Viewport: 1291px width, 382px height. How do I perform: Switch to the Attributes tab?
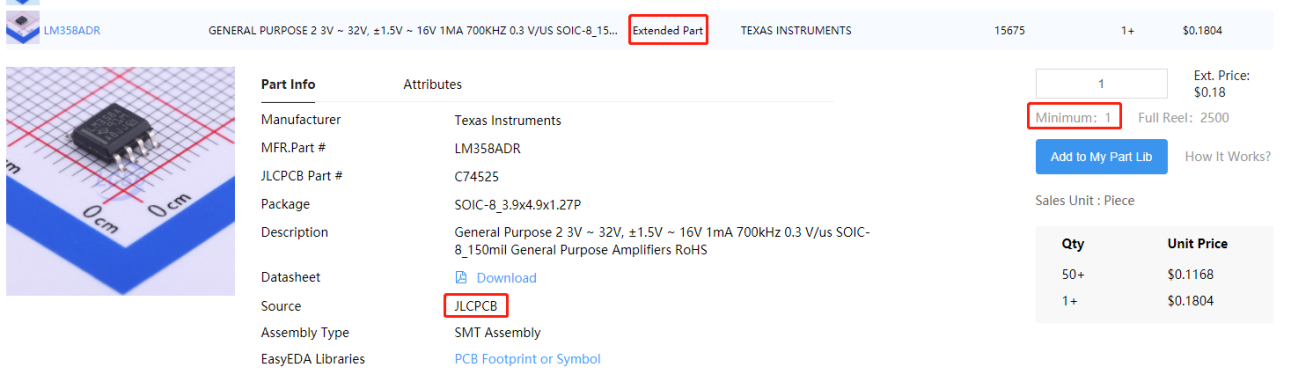(x=432, y=85)
